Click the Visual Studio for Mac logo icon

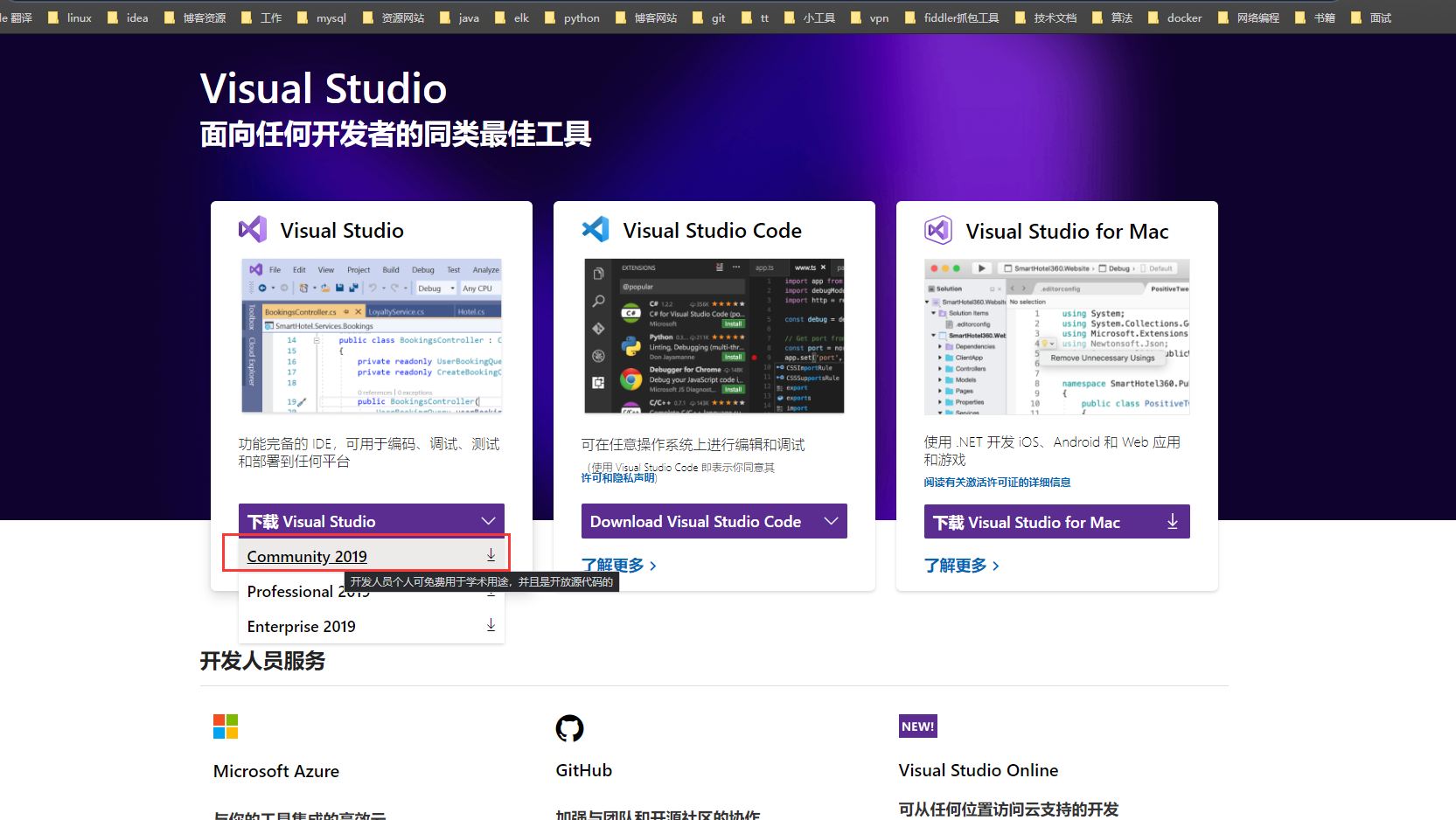click(938, 231)
